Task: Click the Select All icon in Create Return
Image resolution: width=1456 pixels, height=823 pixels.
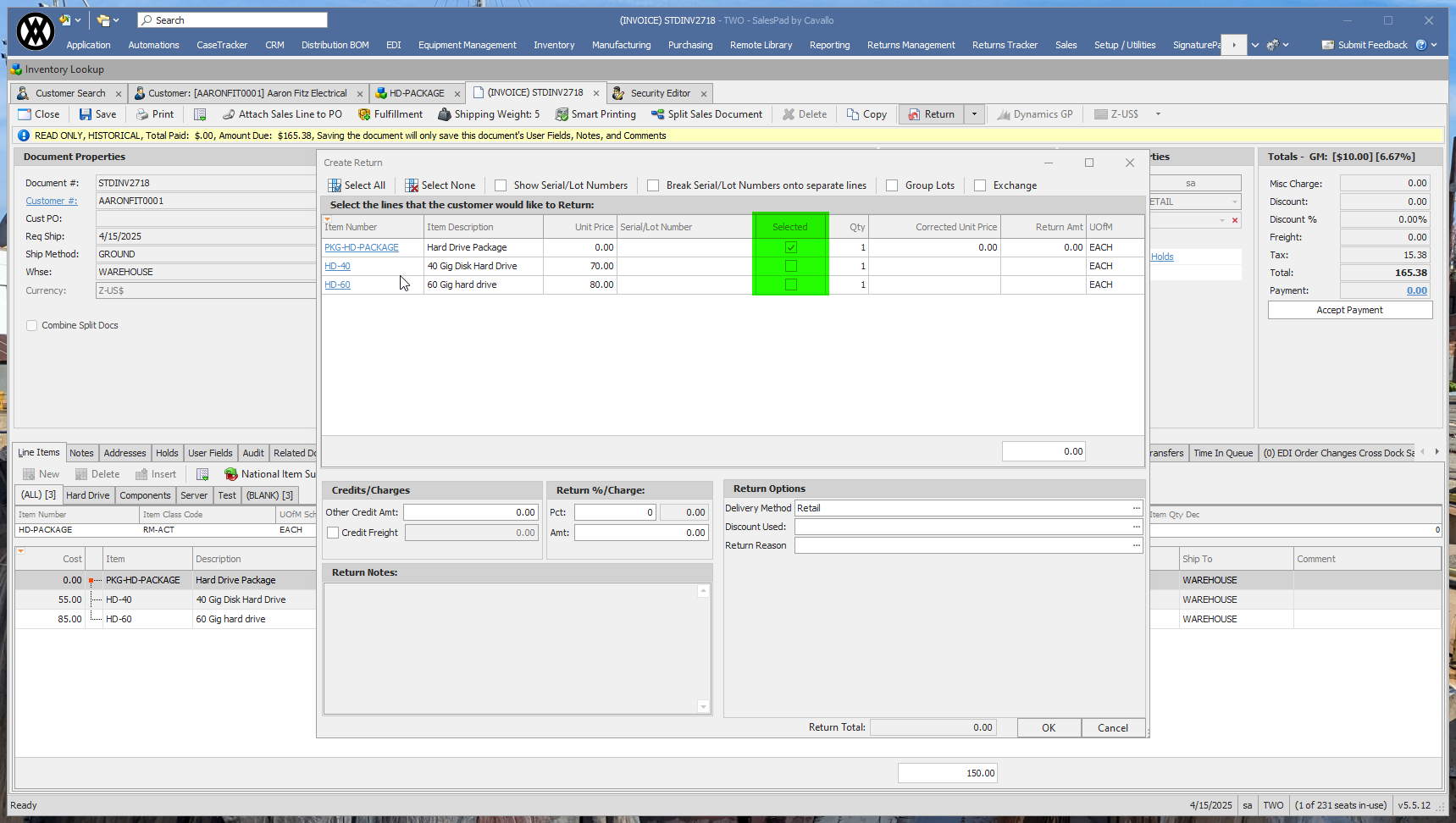Action: [x=335, y=185]
